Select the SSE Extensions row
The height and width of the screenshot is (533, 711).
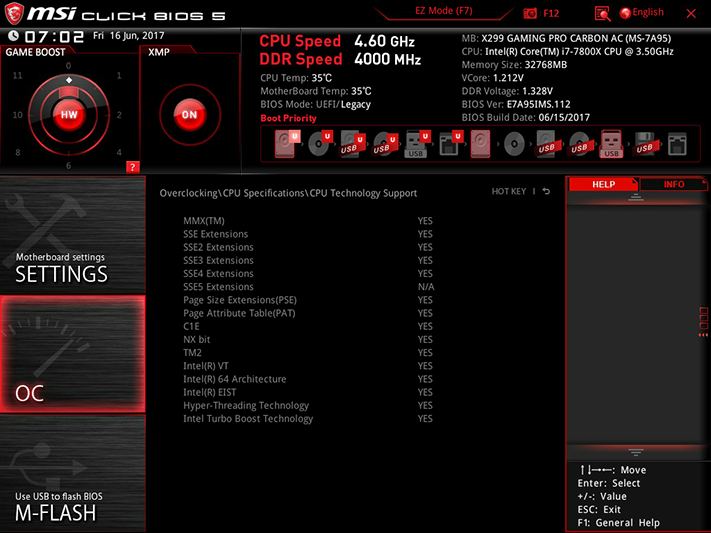click(x=308, y=234)
